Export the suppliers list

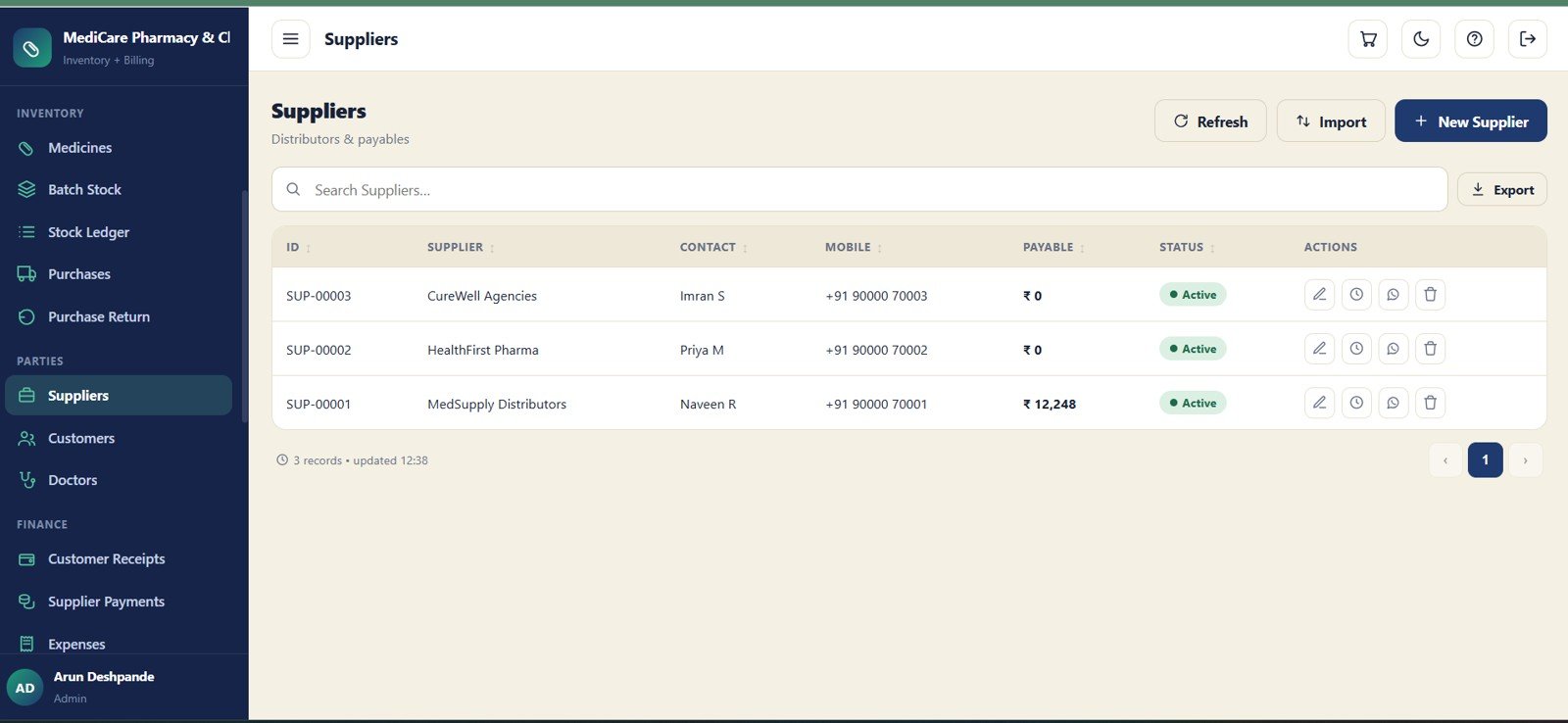(1501, 190)
